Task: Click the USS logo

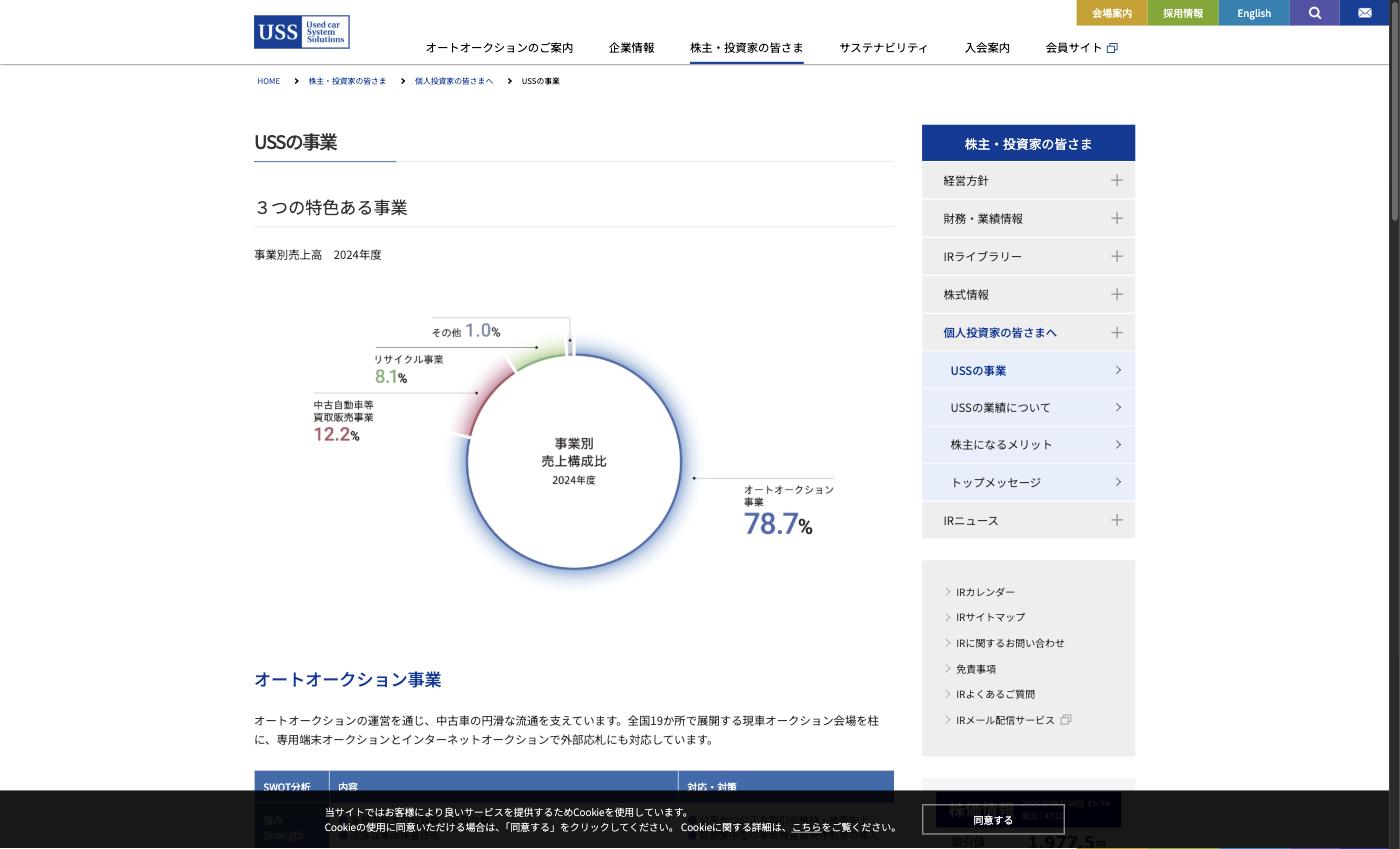Action: click(x=302, y=32)
